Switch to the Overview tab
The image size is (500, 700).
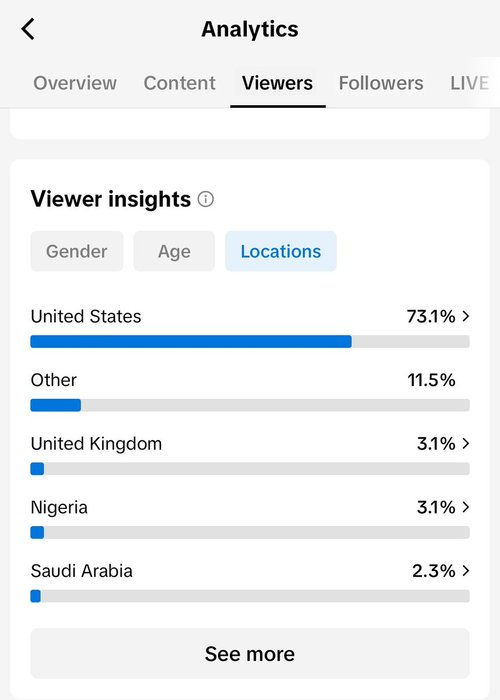coord(75,83)
